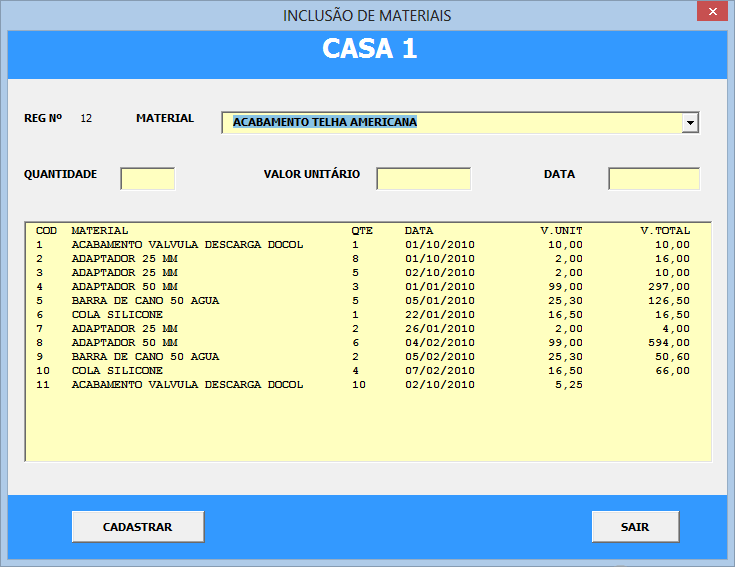Select row 7 ADAPTADOR 25 MM
This screenshot has height=567, width=735.
coord(368,329)
